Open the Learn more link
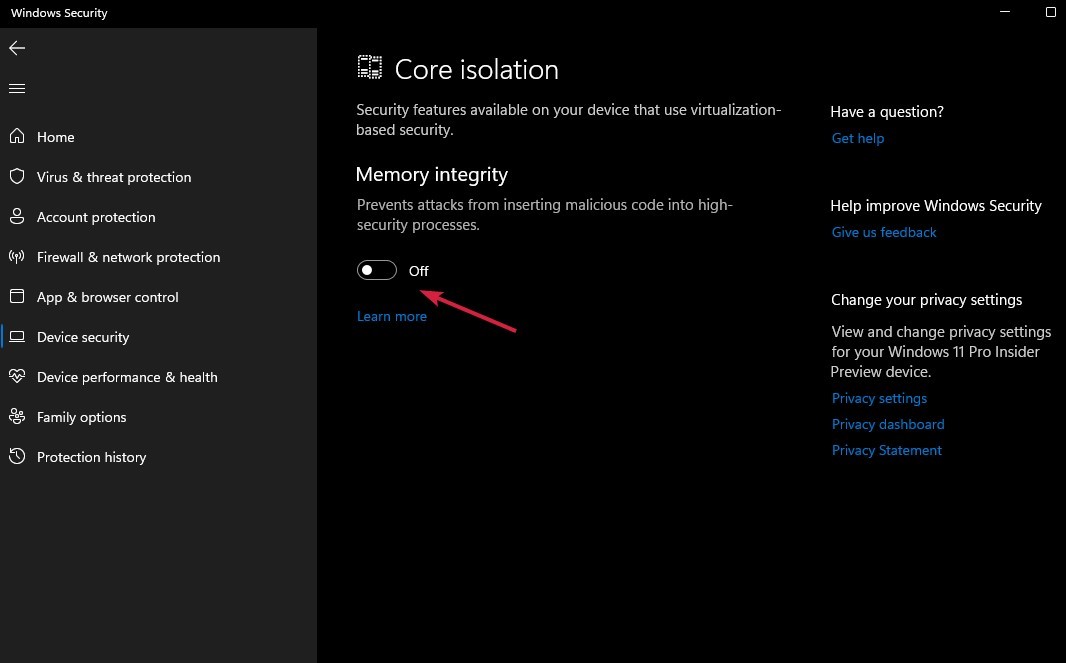Image resolution: width=1066 pixels, height=663 pixels. 392,316
